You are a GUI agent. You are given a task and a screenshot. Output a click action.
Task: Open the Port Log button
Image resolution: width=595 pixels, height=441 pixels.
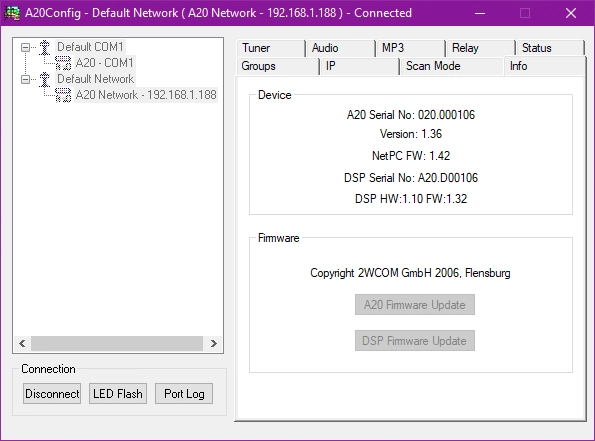click(184, 394)
